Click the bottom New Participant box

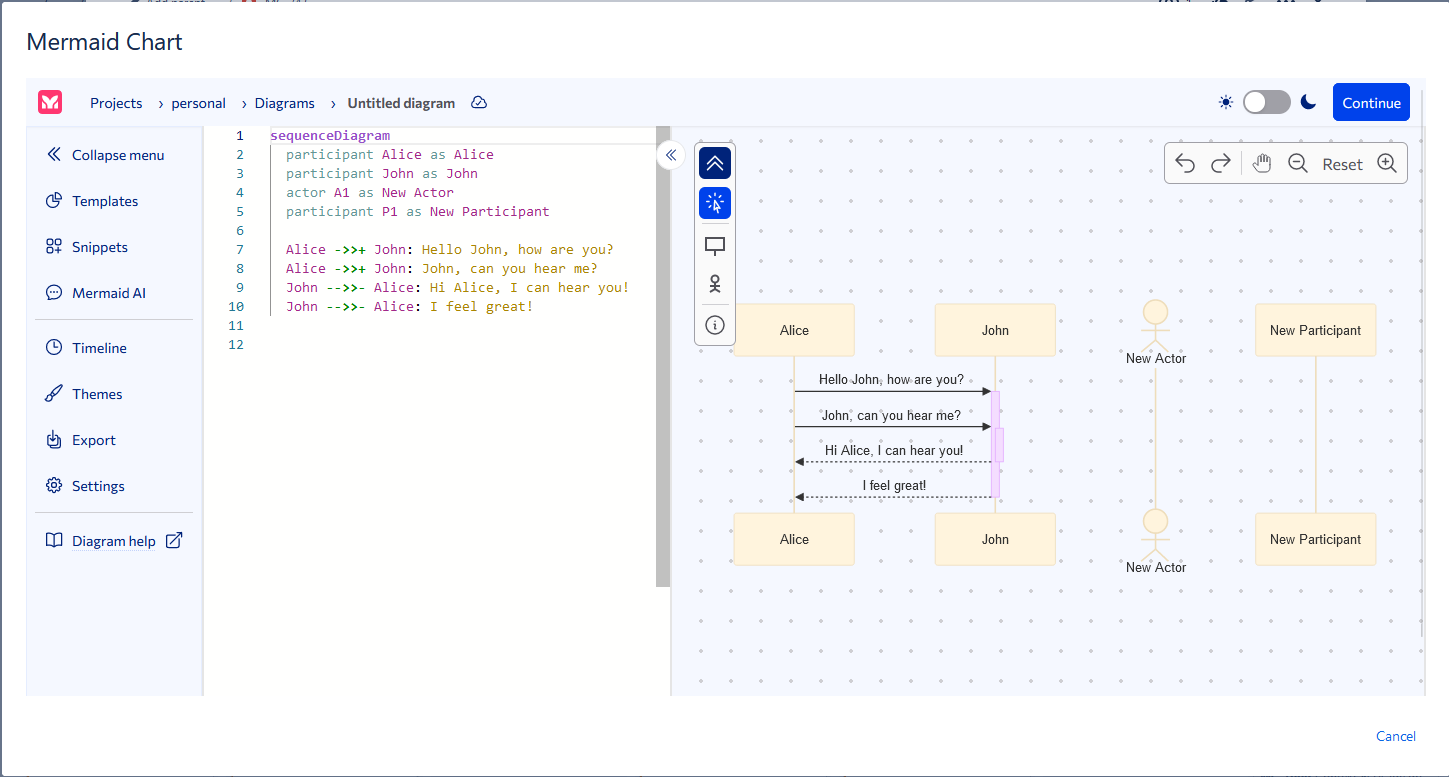tap(1316, 539)
